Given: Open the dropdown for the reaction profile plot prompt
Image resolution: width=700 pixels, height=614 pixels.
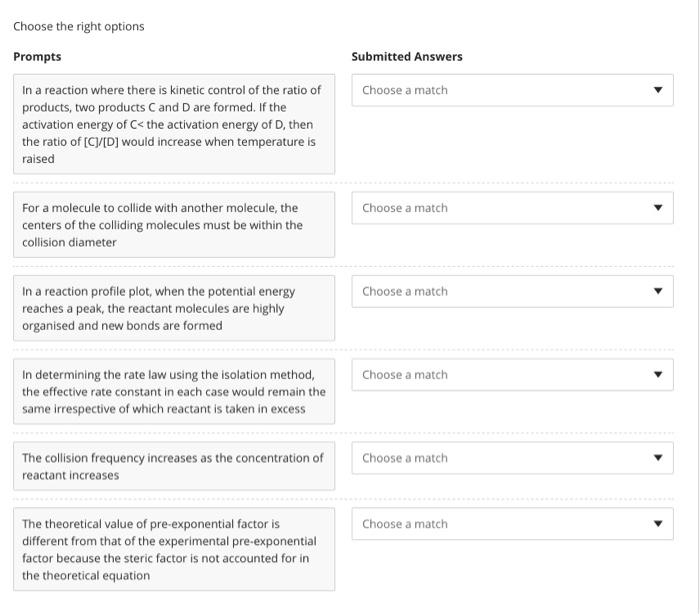Looking at the screenshot, I should point(511,291).
